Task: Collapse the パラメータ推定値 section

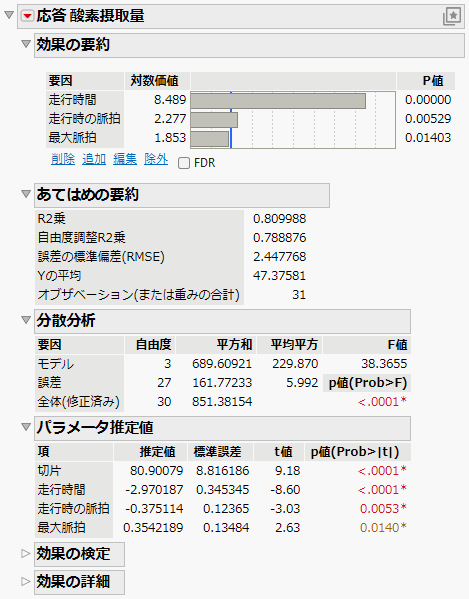Action: click(26, 427)
